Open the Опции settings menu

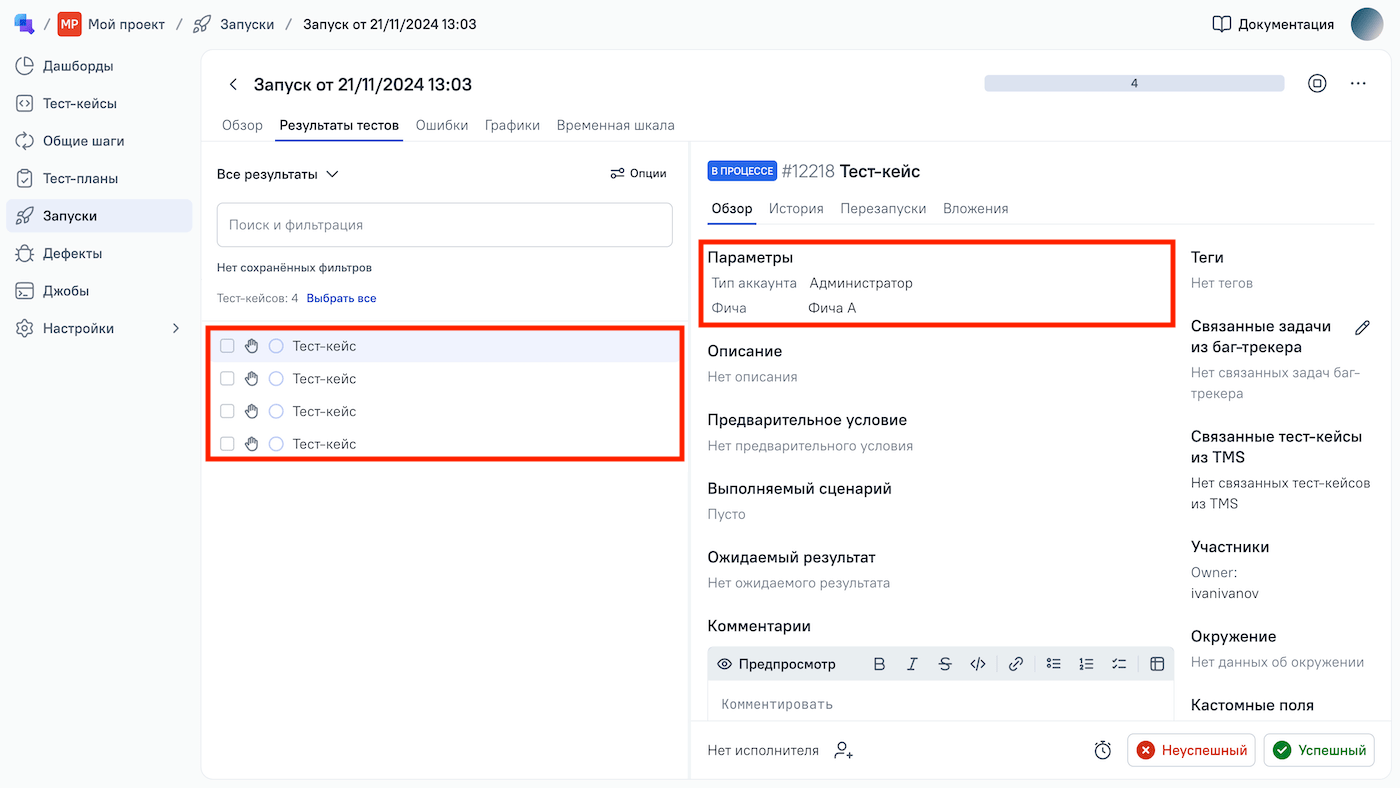pos(638,173)
